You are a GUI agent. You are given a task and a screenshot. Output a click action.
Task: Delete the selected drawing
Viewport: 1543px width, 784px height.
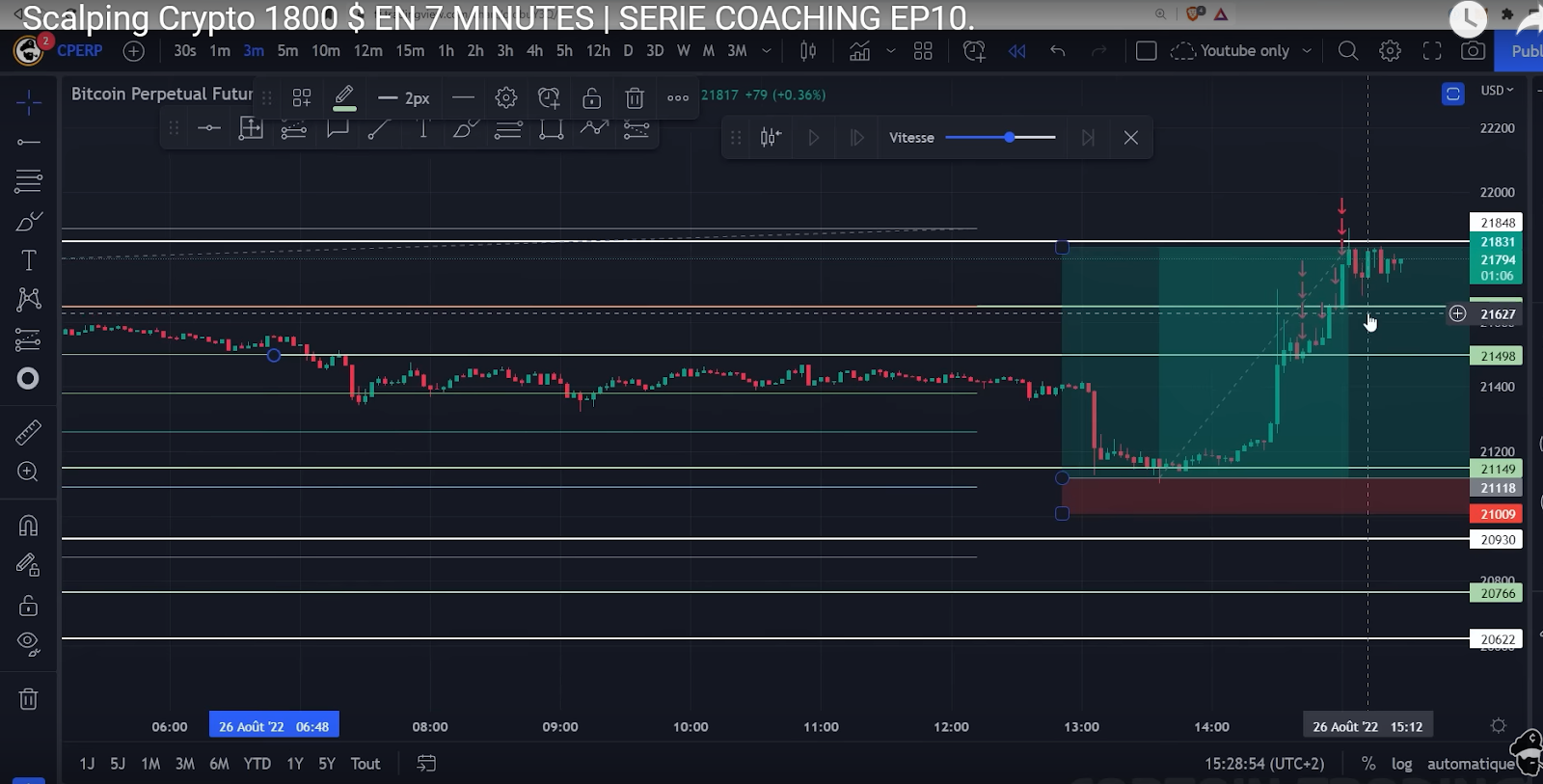[635, 97]
